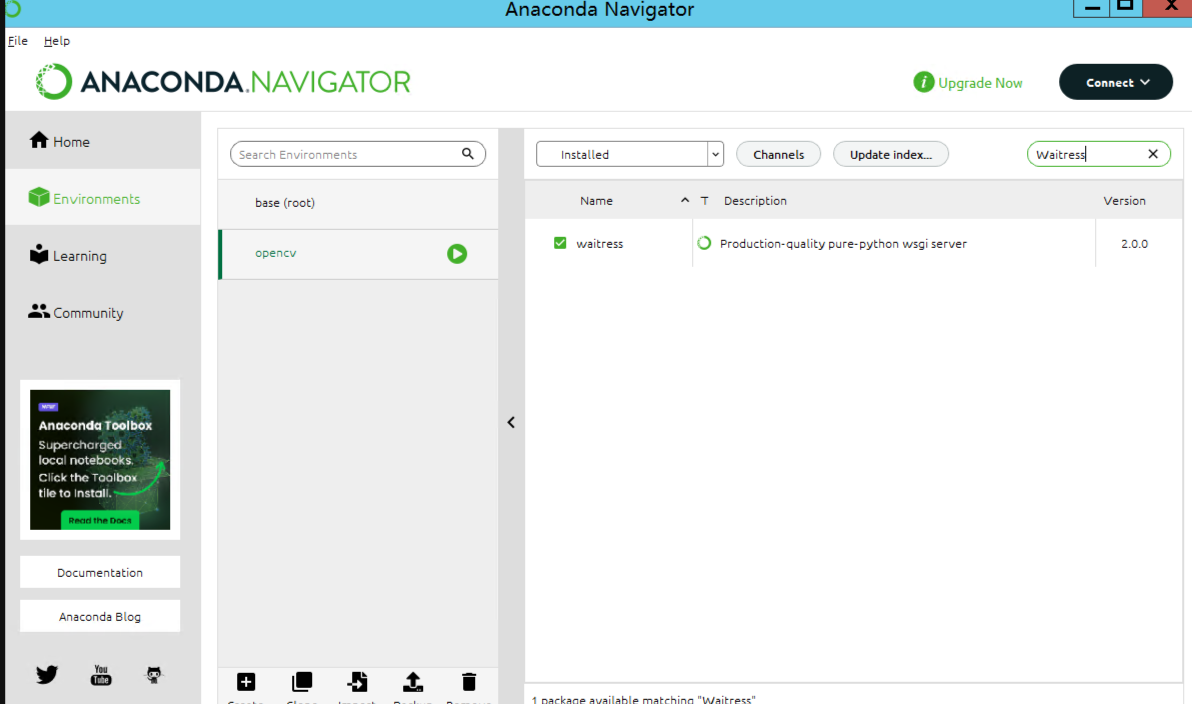Viewport: 1192px width, 704px height.
Task: Click the Upgrade Now link
Action: 980,83
